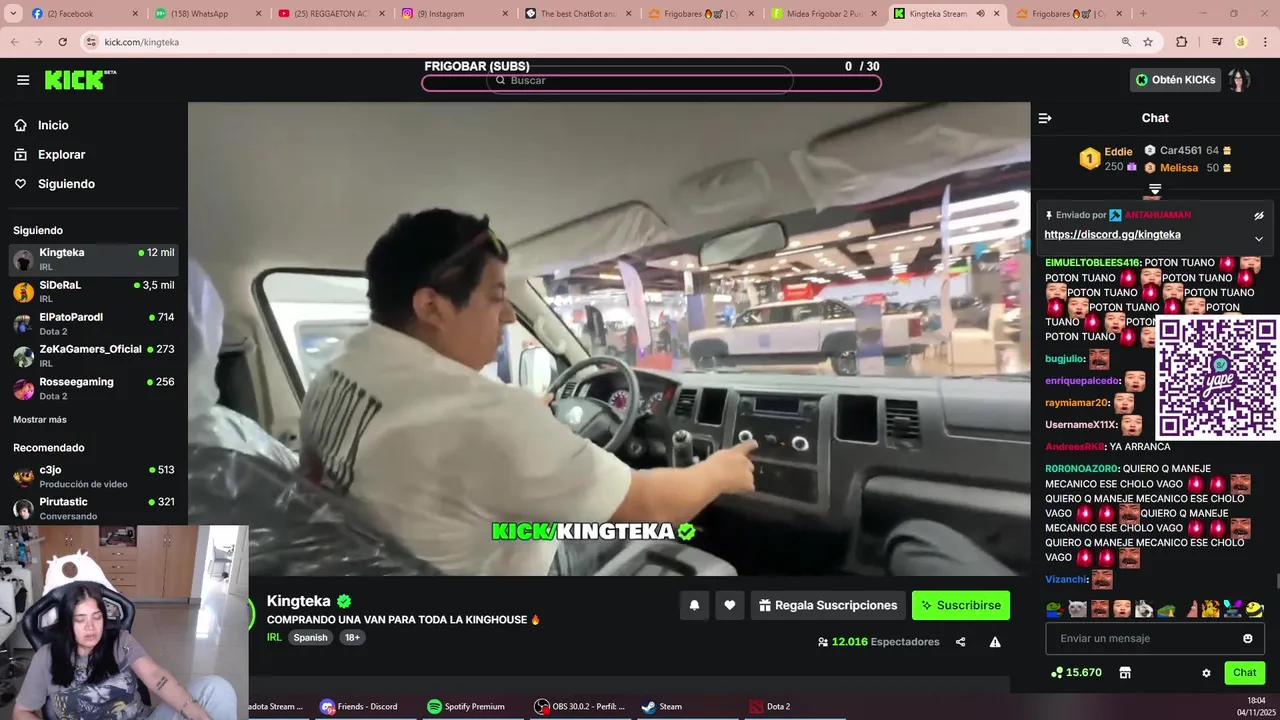
Task: Open ZeKaGamers_Oficial channel in sidebar
Action: coord(94,356)
